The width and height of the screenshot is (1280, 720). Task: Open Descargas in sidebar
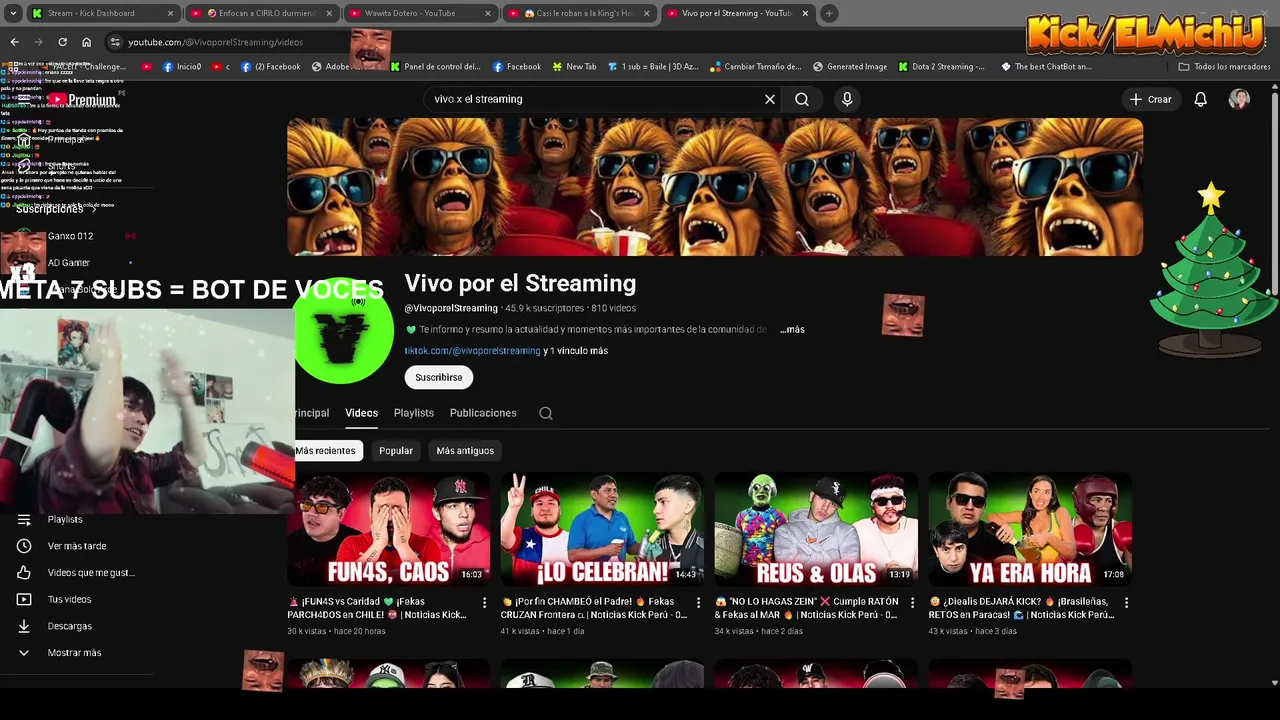(x=70, y=626)
